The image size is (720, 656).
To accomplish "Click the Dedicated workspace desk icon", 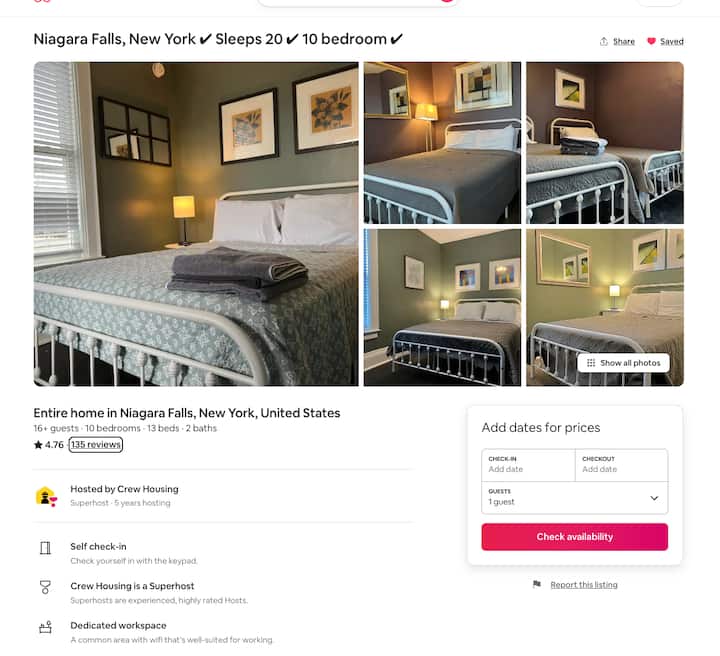I will [x=45, y=627].
